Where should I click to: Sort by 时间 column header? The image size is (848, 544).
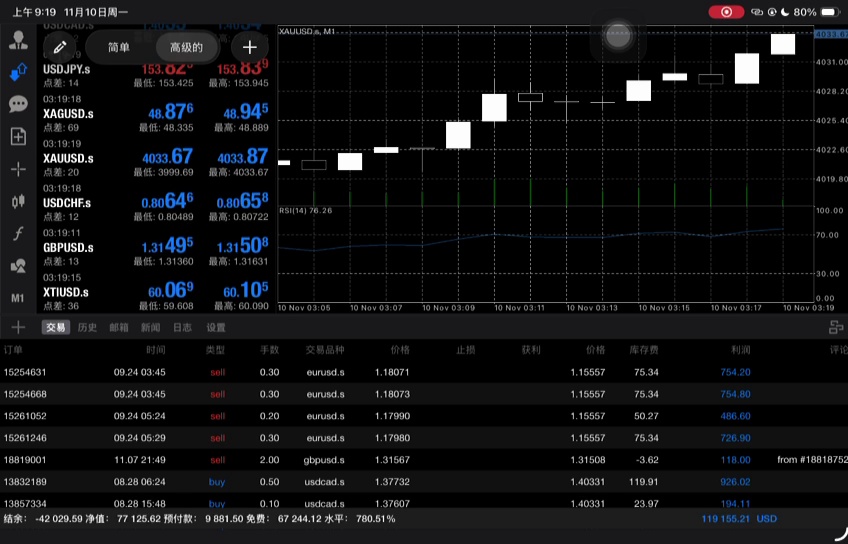(x=156, y=350)
